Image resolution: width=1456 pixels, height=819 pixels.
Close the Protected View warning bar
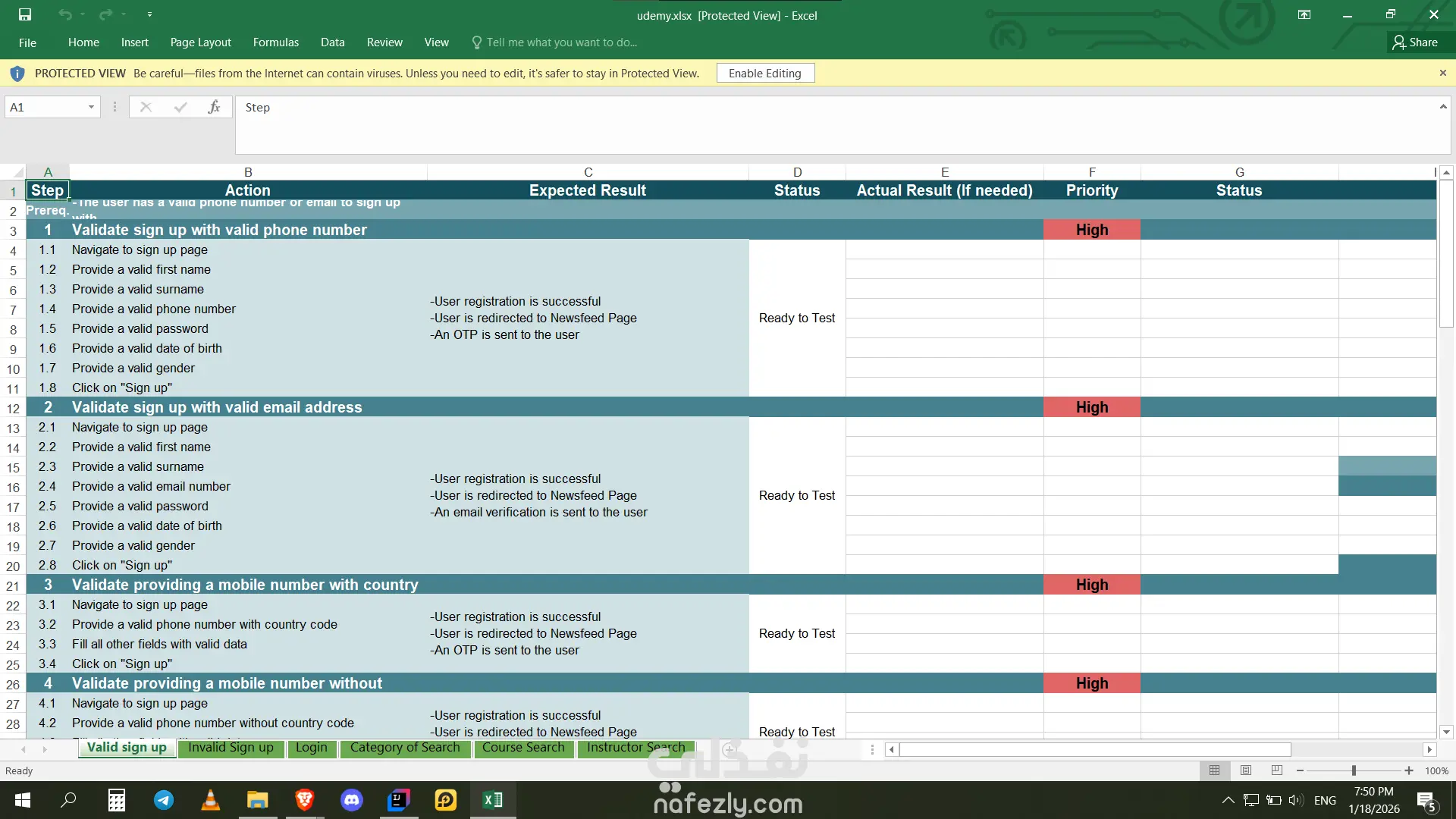(1443, 73)
